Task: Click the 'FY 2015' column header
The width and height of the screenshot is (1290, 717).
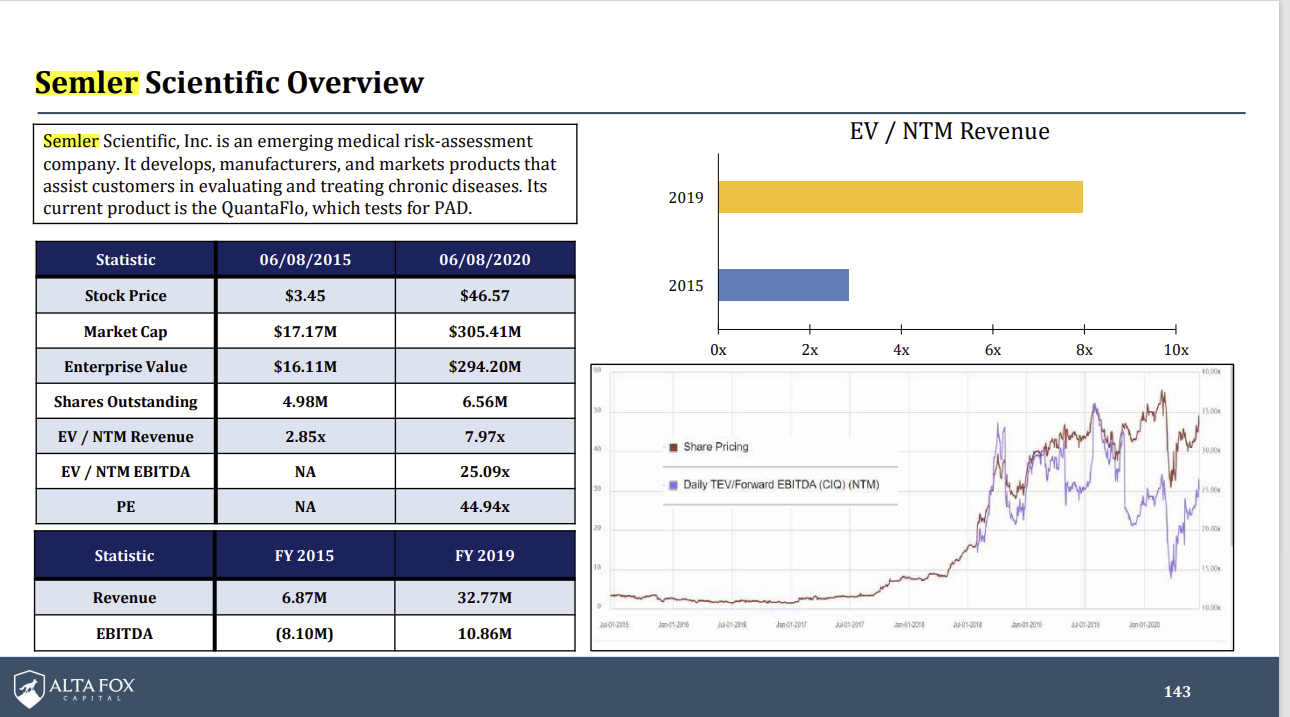Action: [305, 555]
